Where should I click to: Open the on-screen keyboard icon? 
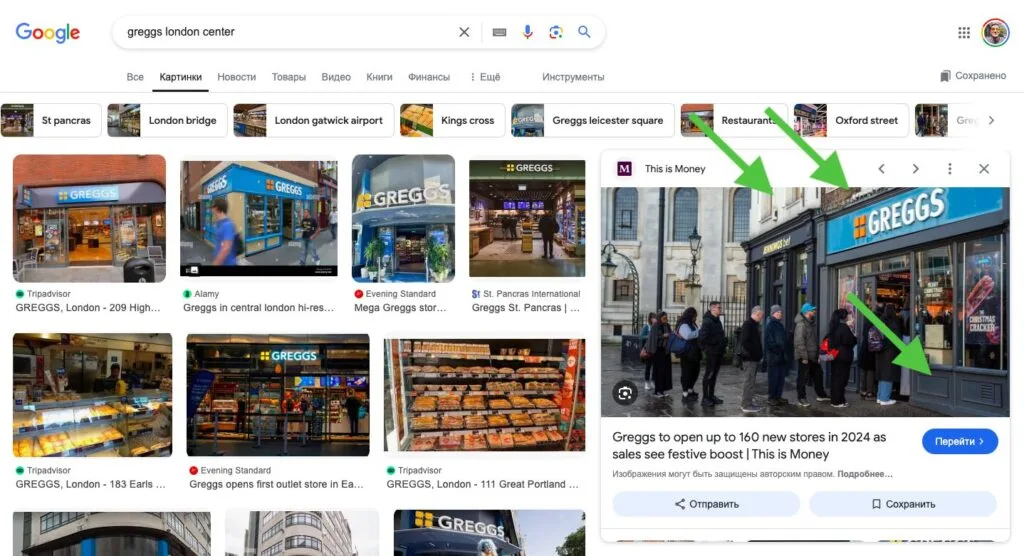pyautogui.click(x=499, y=32)
